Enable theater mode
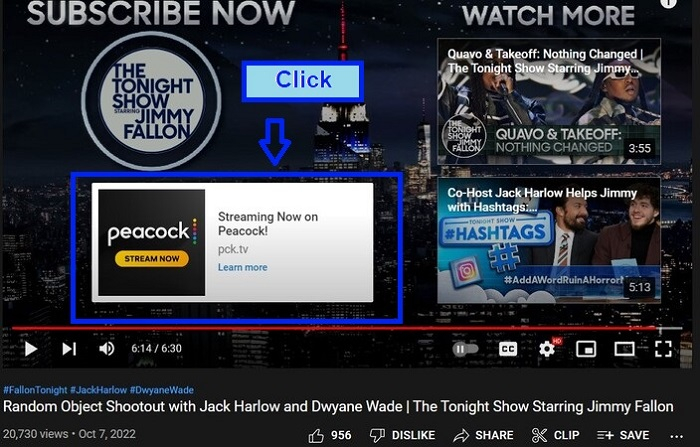Viewport: 700px width, 447px height. pyautogui.click(x=624, y=349)
